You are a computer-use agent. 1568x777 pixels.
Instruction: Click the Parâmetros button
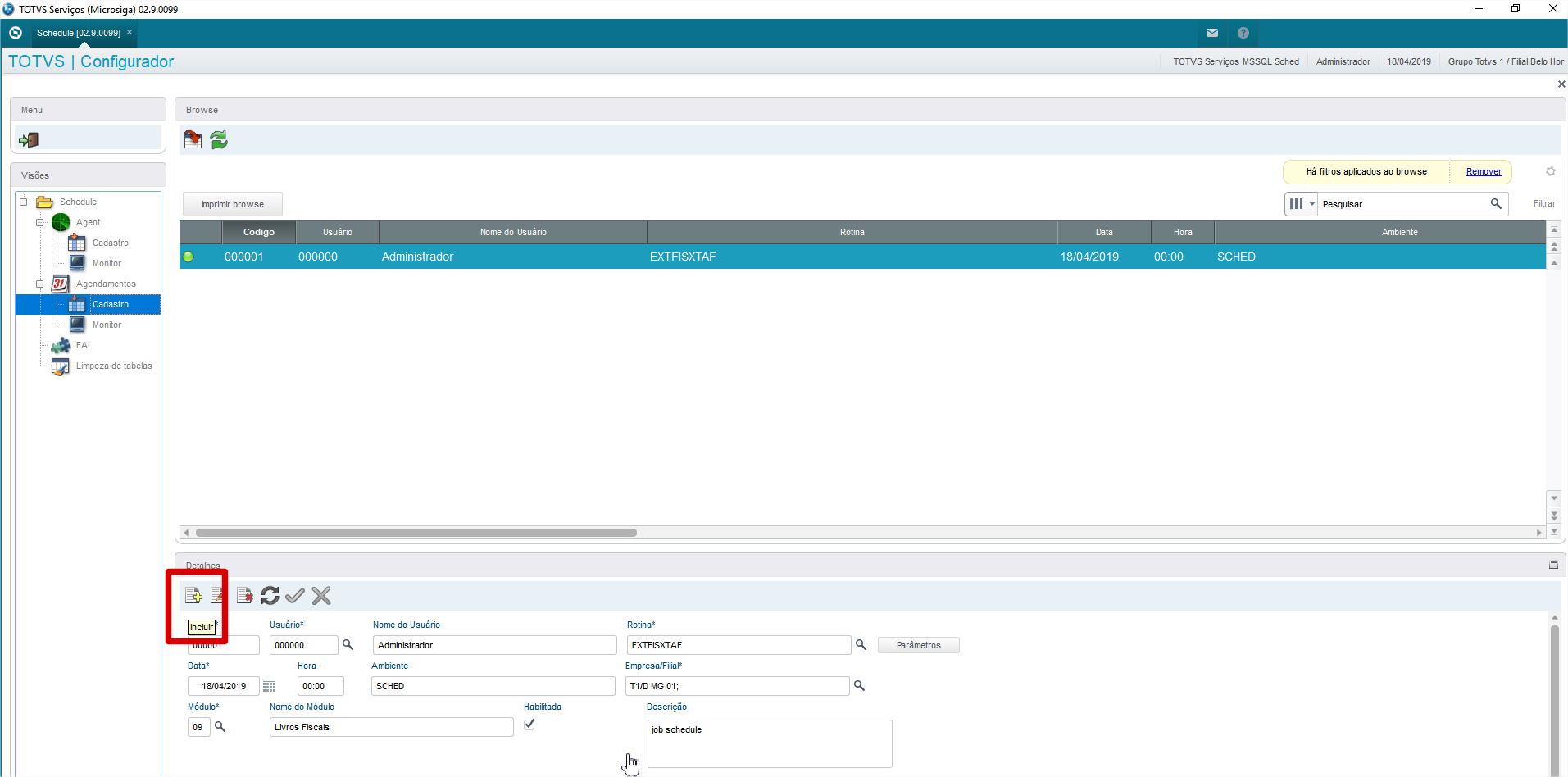(x=919, y=645)
